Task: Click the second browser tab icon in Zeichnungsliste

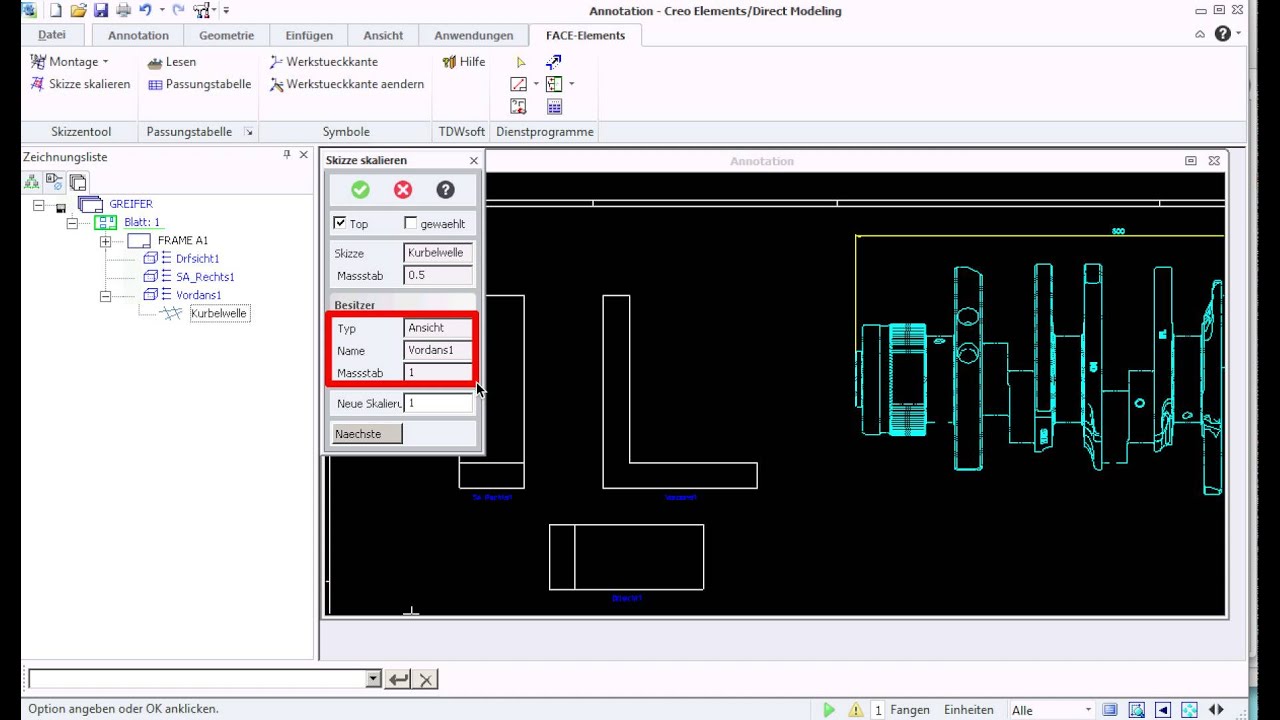Action: tap(55, 182)
